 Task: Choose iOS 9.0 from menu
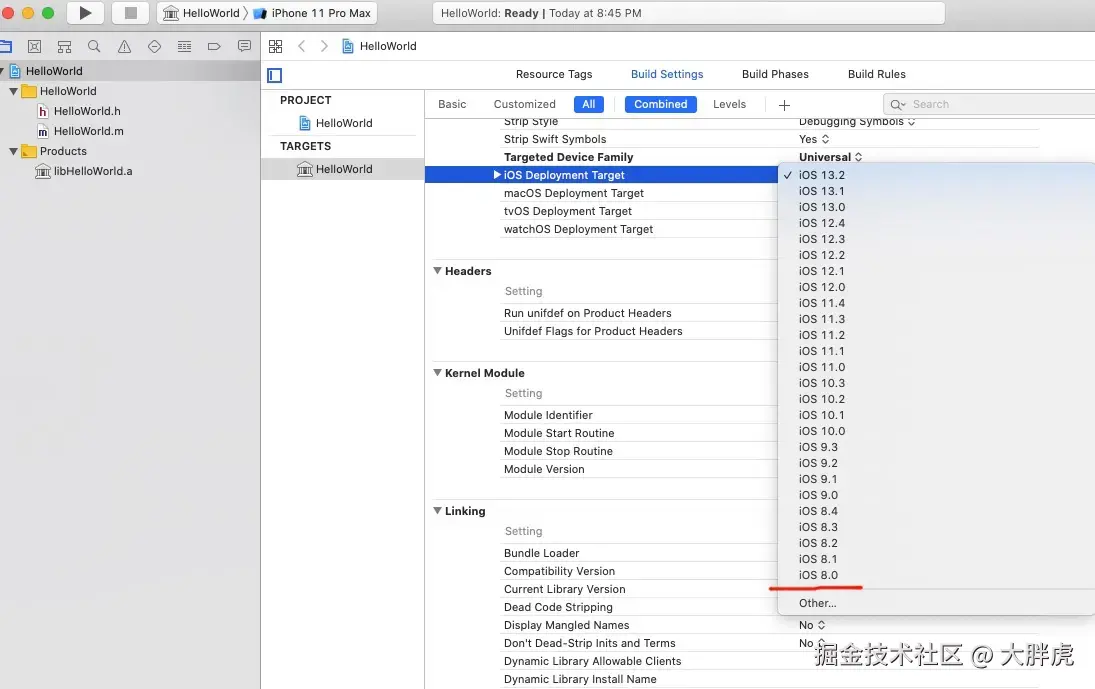818,495
